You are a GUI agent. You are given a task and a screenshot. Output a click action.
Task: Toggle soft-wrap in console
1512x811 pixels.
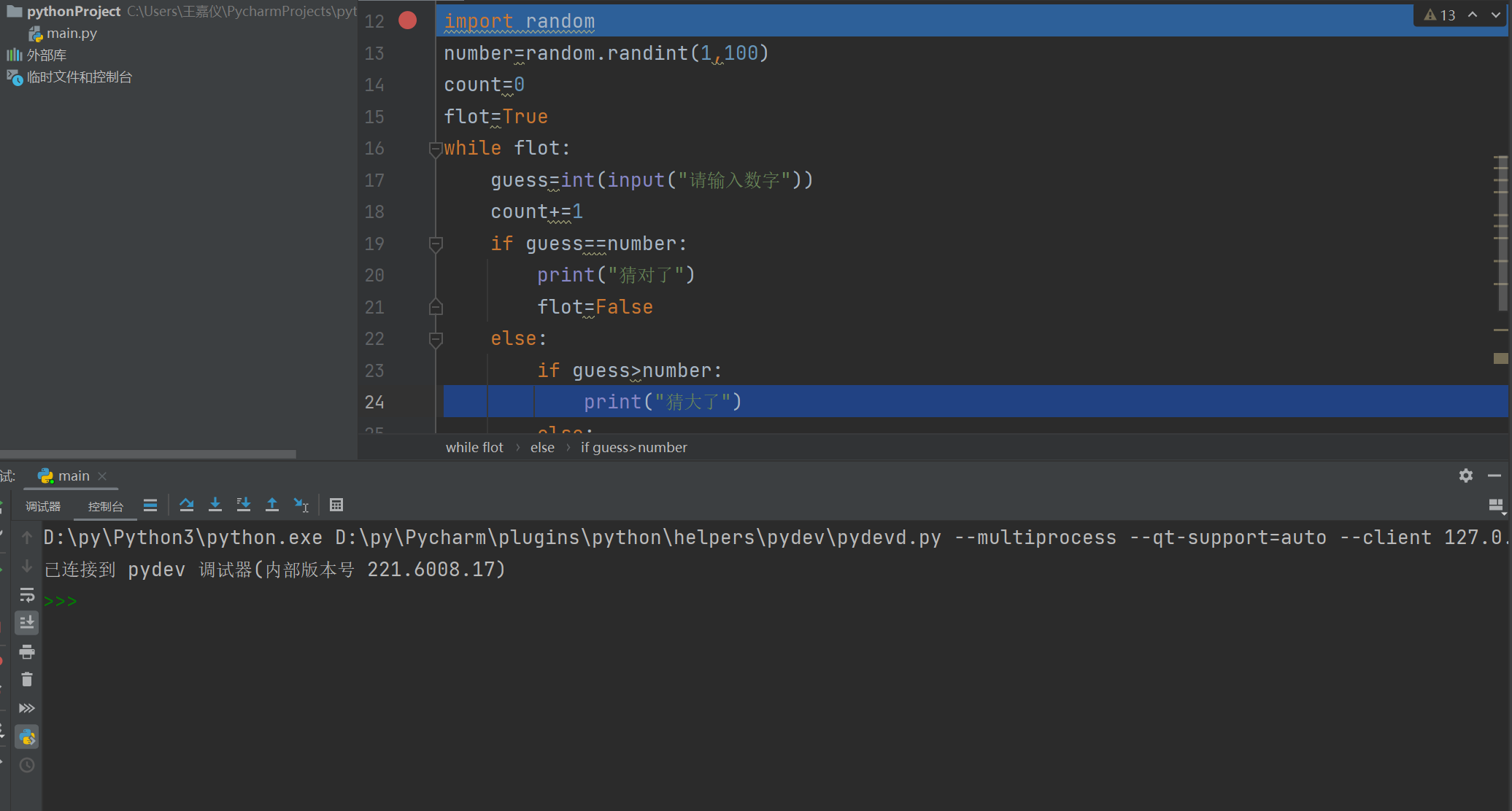tap(27, 594)
